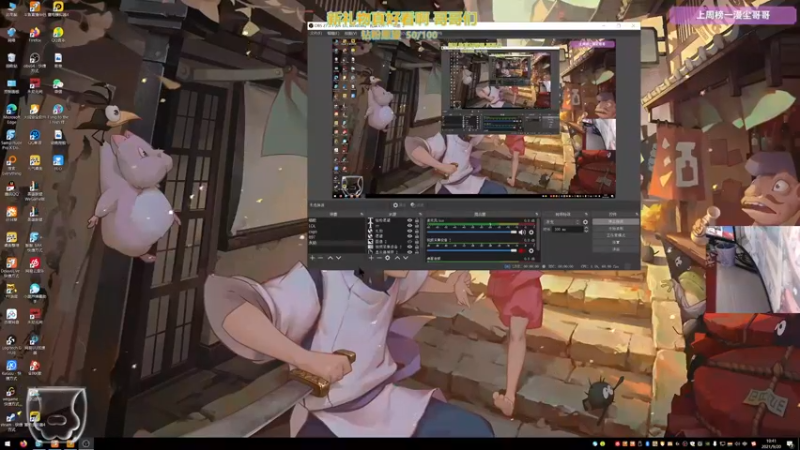Toggle visibility of second source in list
This screenshot has height=450, width=800.
410,226
